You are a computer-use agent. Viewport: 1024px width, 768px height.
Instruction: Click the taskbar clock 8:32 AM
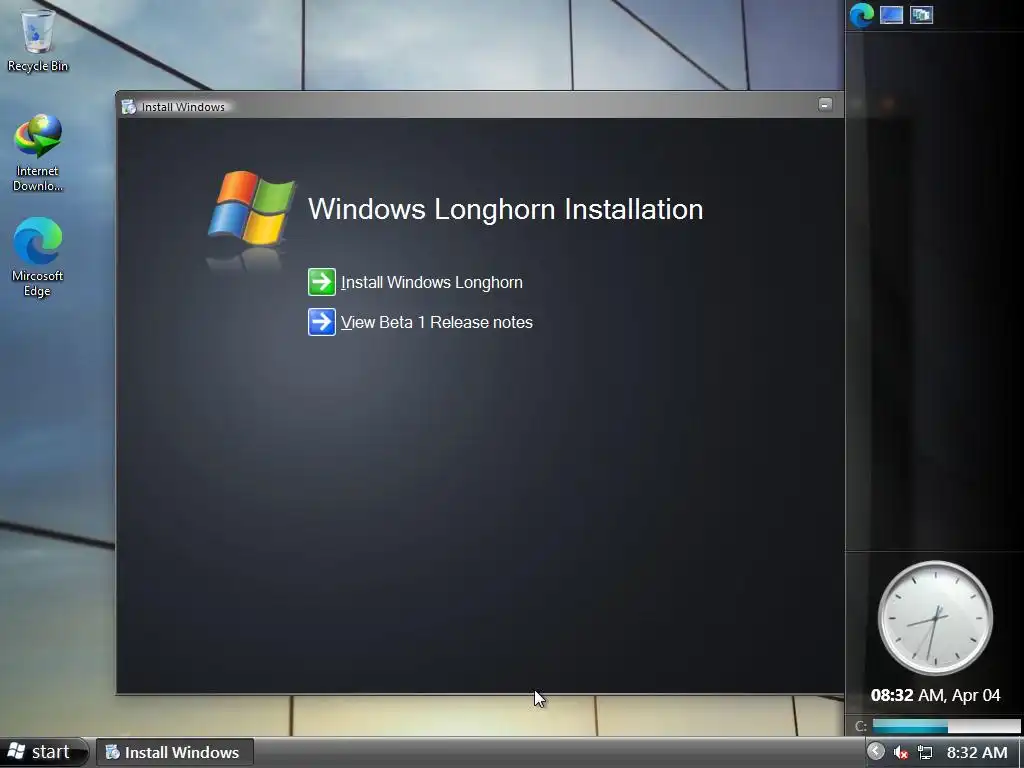click(977, 753)
